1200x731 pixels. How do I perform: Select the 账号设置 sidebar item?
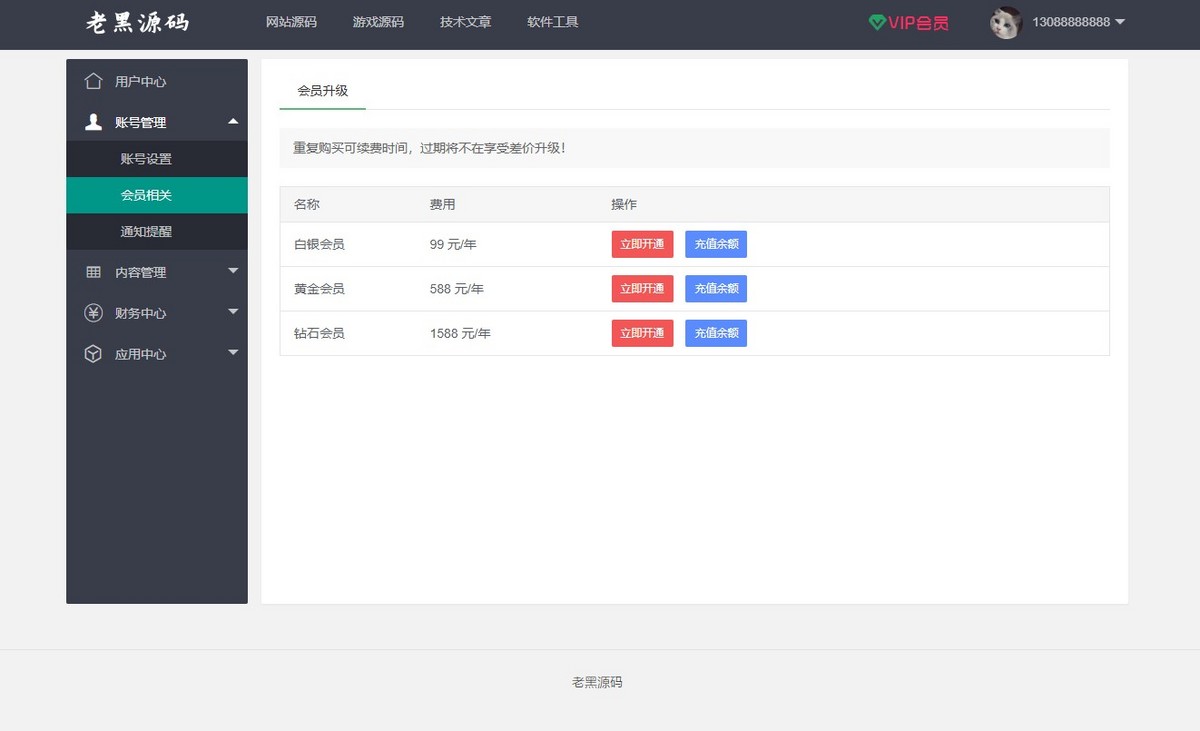156,158
